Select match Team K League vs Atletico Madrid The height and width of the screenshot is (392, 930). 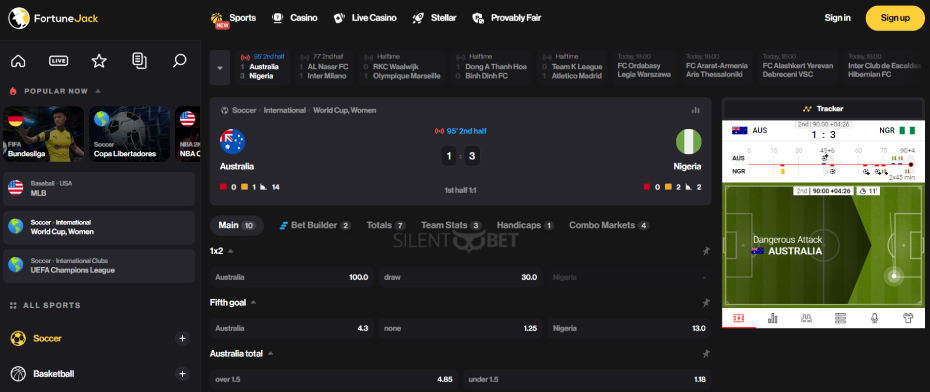click(x=573, y=68)
